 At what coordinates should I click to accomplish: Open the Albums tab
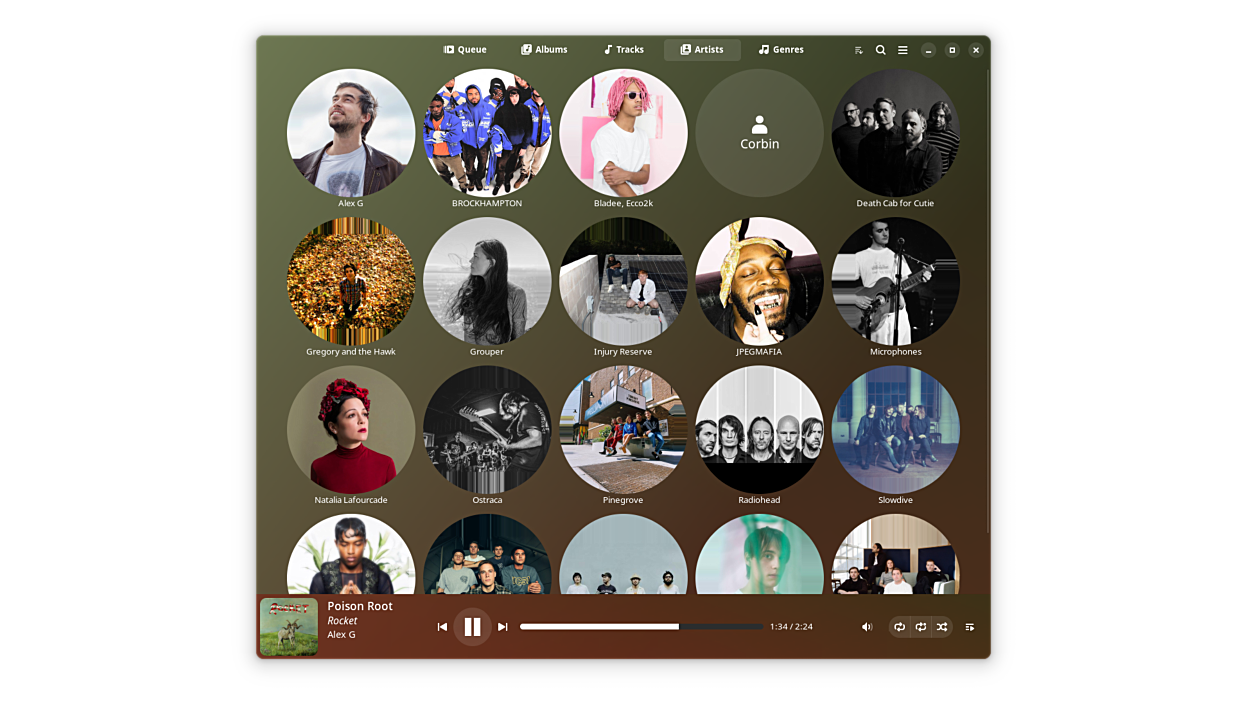coord(544,50)
